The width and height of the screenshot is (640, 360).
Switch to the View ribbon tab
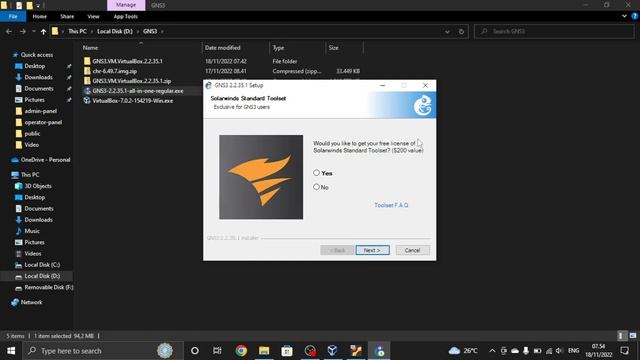coord(93,16)
